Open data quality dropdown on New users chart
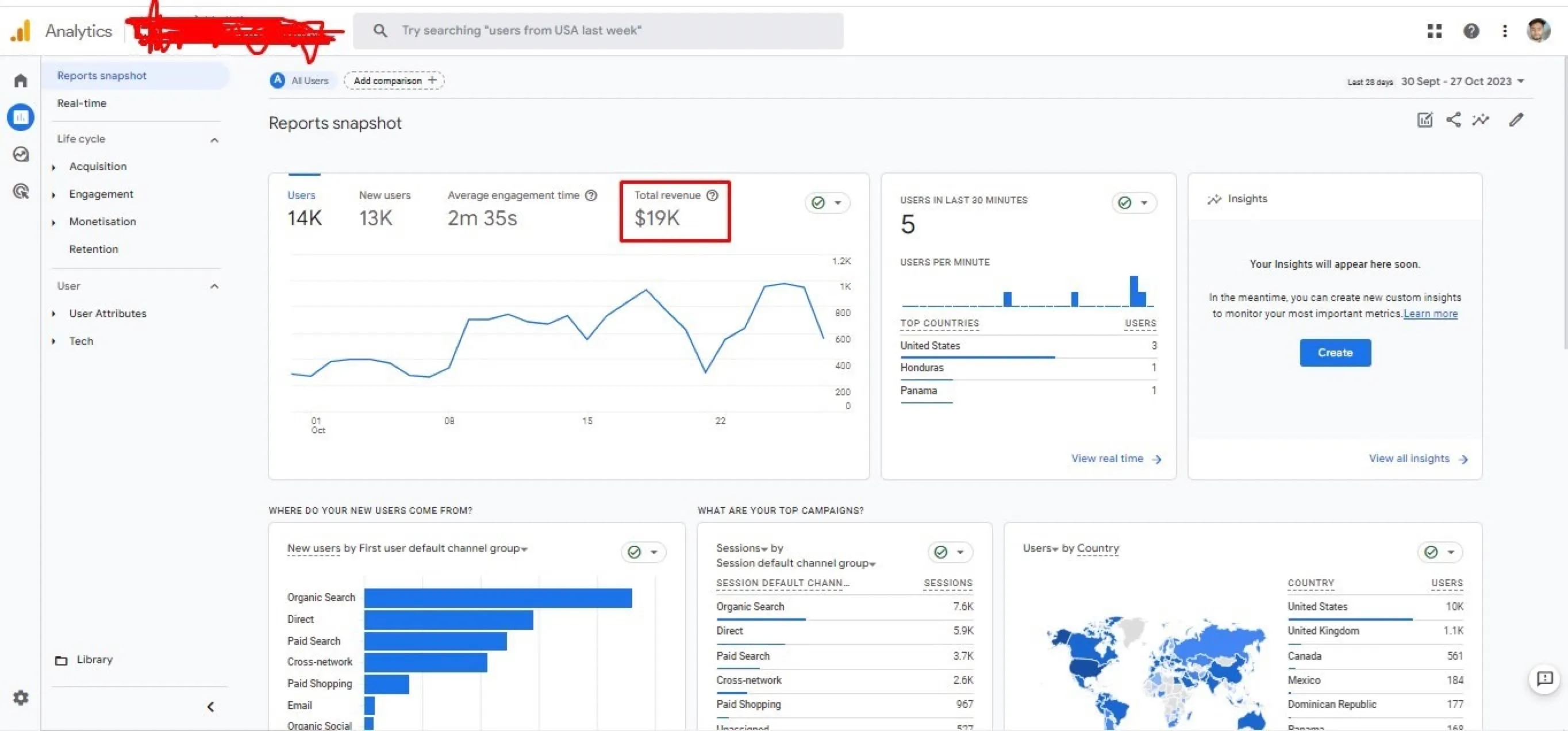 (643, 552)
